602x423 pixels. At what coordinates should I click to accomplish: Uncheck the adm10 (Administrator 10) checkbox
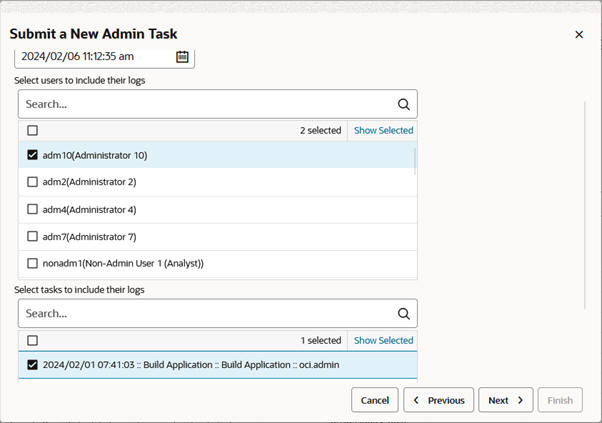33,155
